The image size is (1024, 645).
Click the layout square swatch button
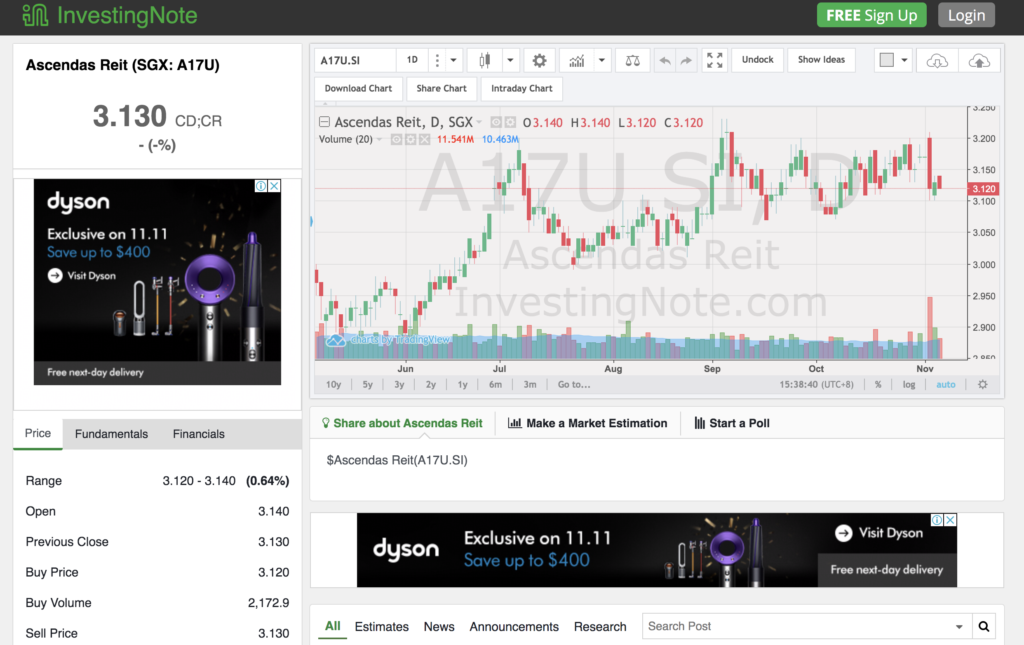[886, 60]
